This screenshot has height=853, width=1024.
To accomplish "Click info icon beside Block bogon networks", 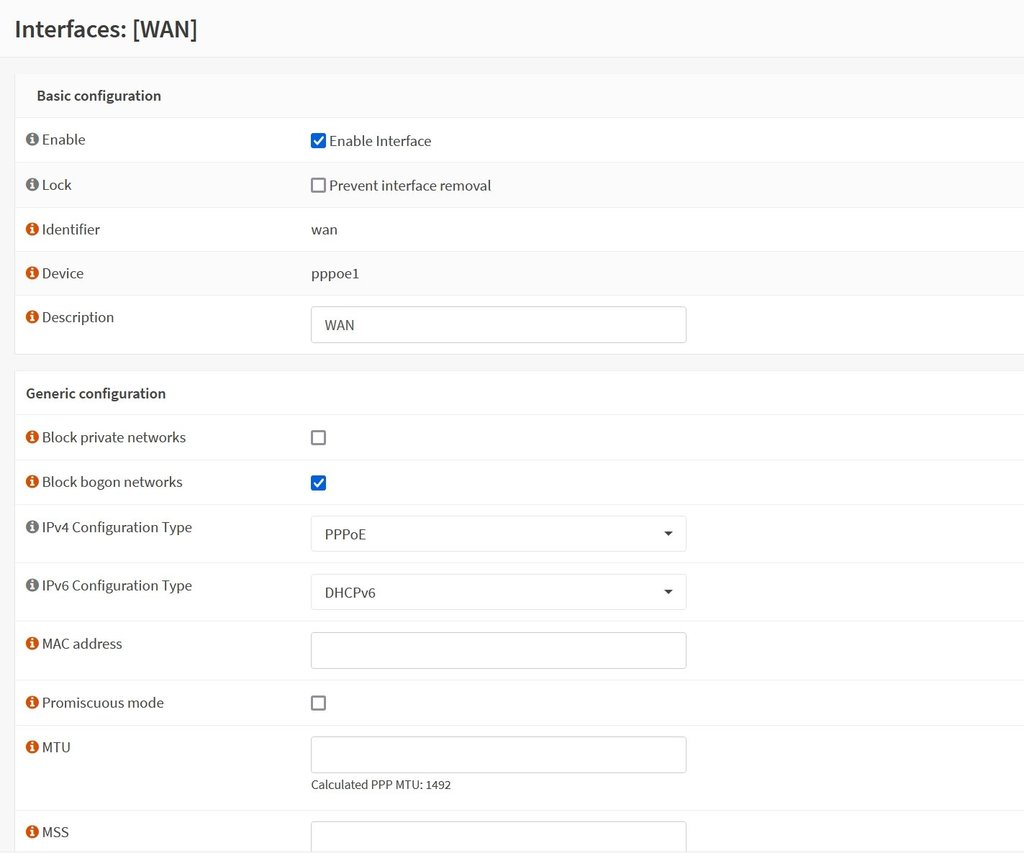I will pyautogui.click(x=32, y=481).
